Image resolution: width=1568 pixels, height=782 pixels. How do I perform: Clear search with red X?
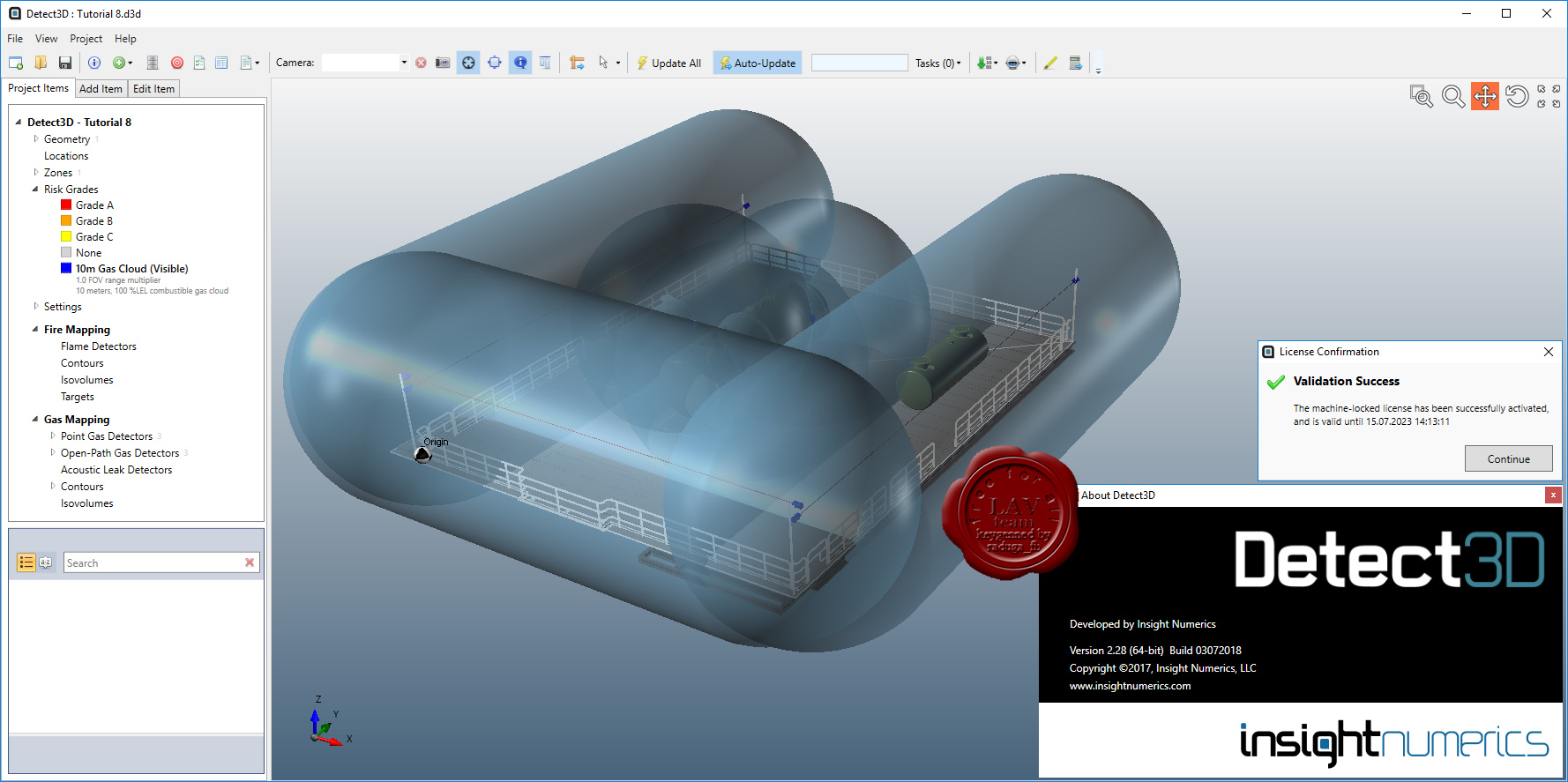250,562
